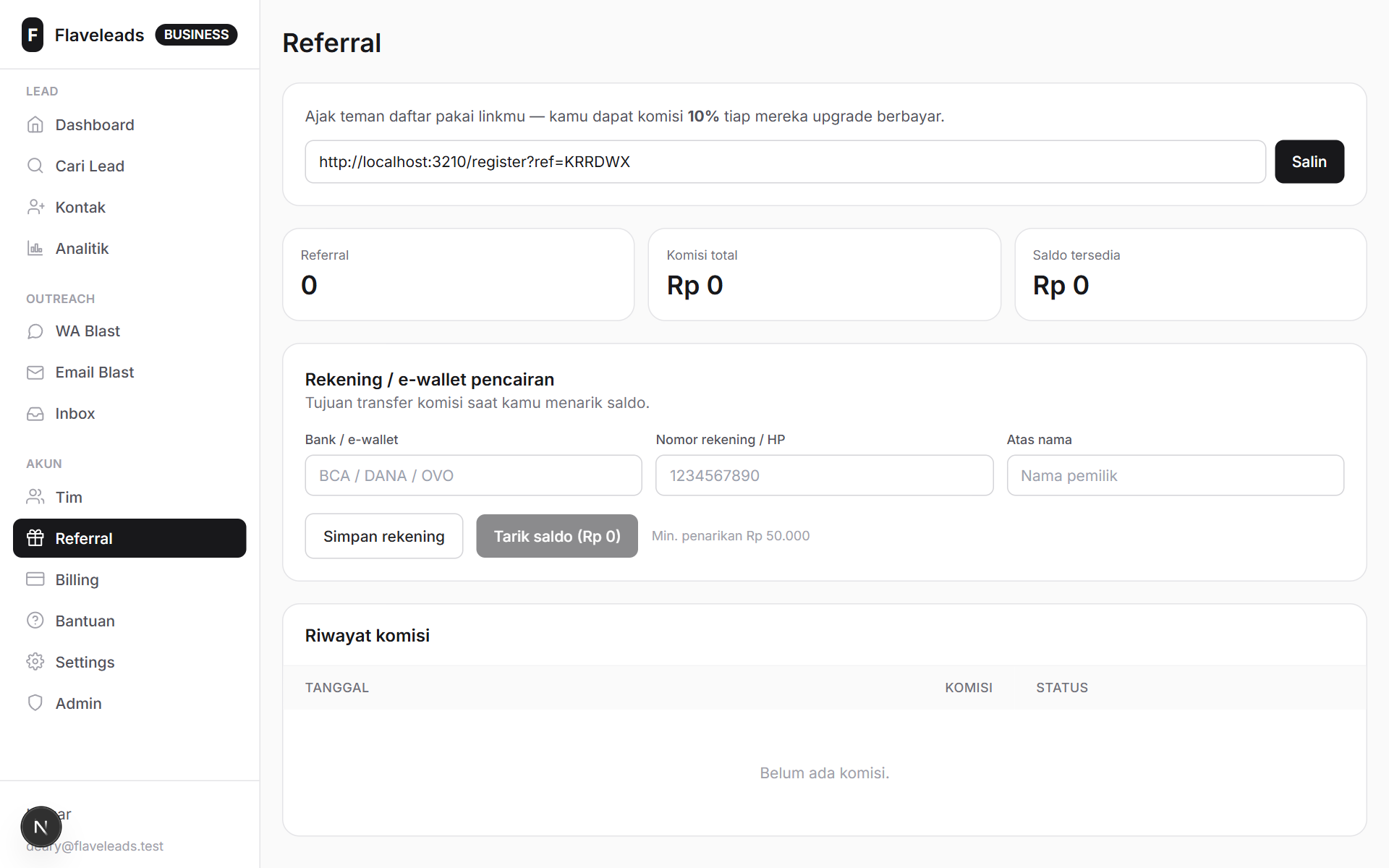Screen dimensions: 1389x868
Task: Click the 'Belum ada komisi.' empty message
Action: click(824, 773)
